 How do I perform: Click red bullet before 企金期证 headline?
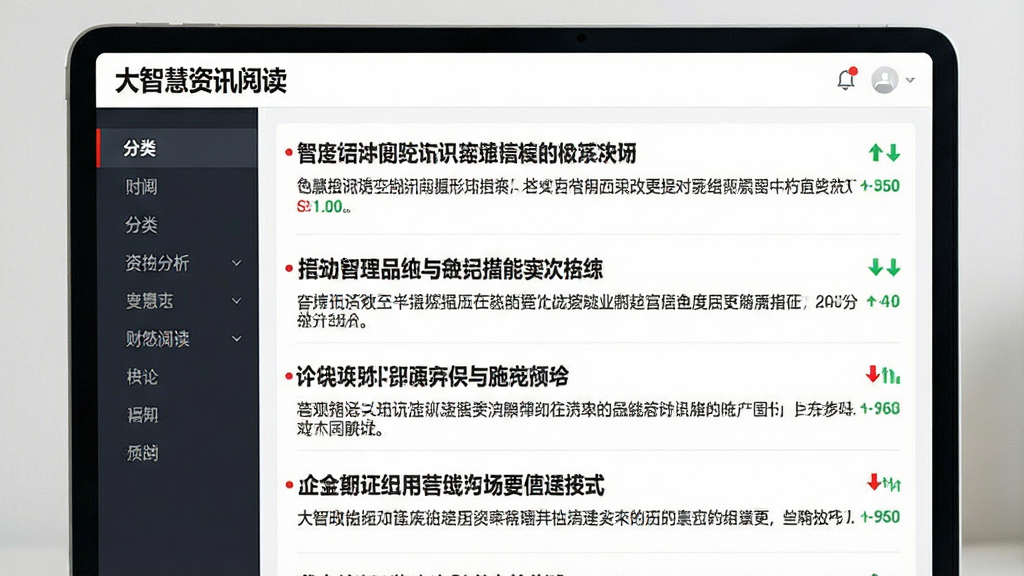289,485
